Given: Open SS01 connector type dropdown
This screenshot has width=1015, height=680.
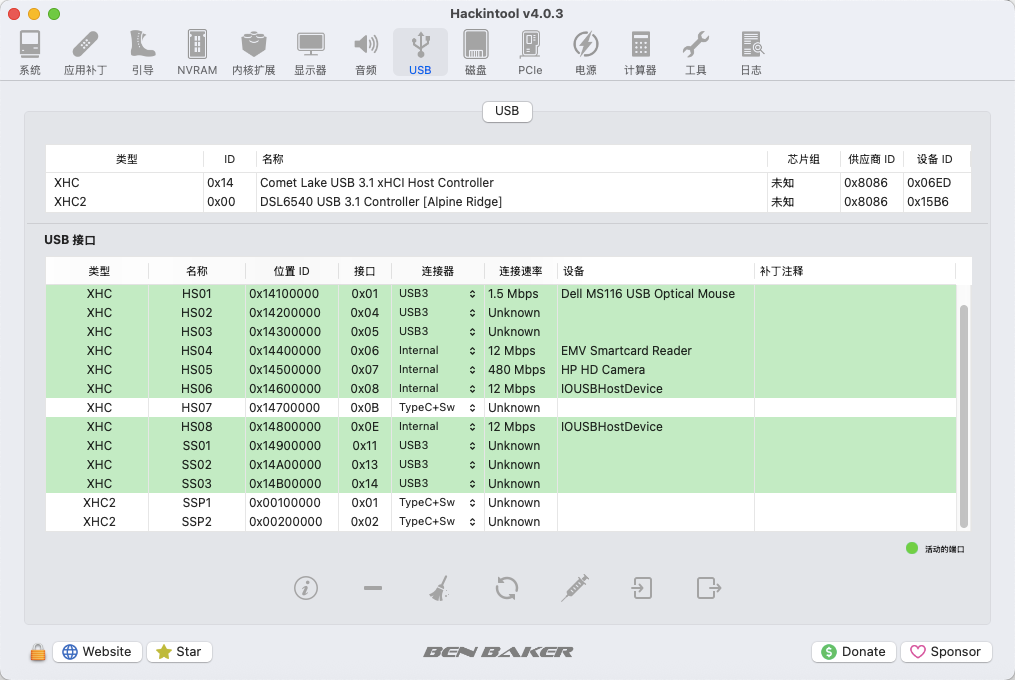Looking at the screenshot, I should coord(437,446).
